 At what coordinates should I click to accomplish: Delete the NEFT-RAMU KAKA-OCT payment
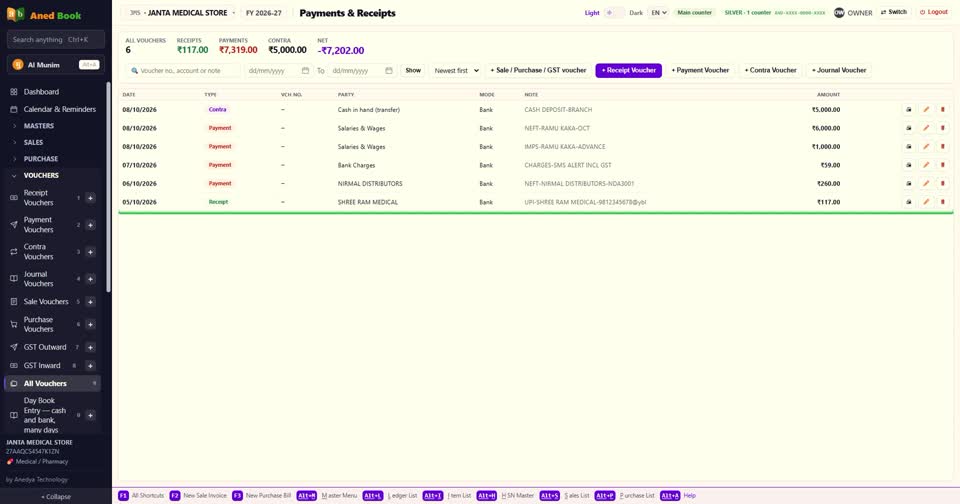coord(943,128)
